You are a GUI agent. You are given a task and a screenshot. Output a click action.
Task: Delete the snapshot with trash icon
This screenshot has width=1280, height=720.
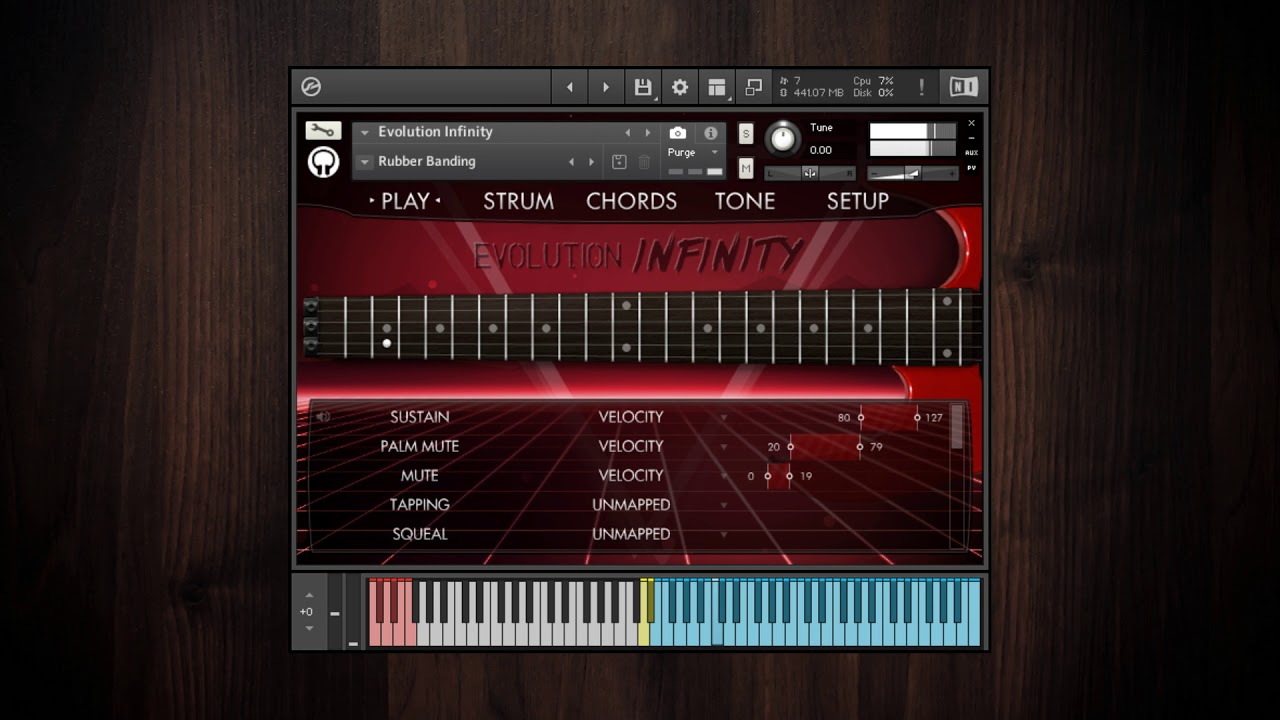pyautogui.click(x=645, y=162)
